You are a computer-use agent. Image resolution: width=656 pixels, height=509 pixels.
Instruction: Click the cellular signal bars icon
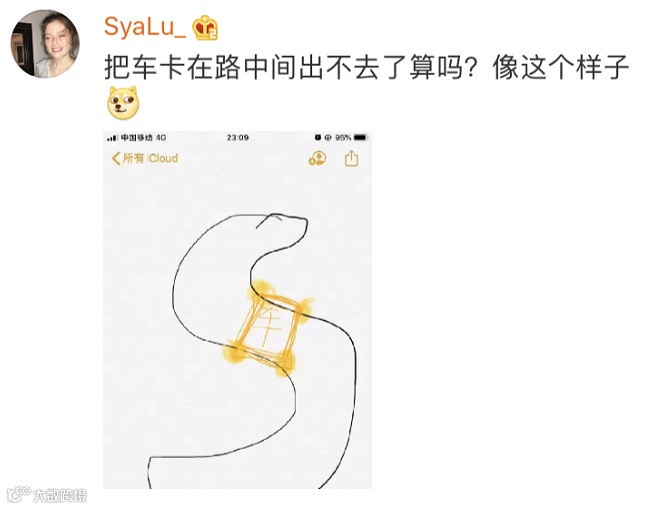point(112,138)
